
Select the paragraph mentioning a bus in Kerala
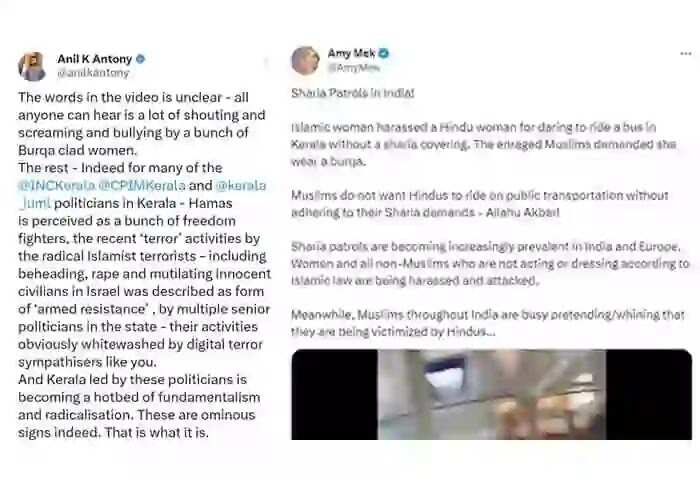483,144
